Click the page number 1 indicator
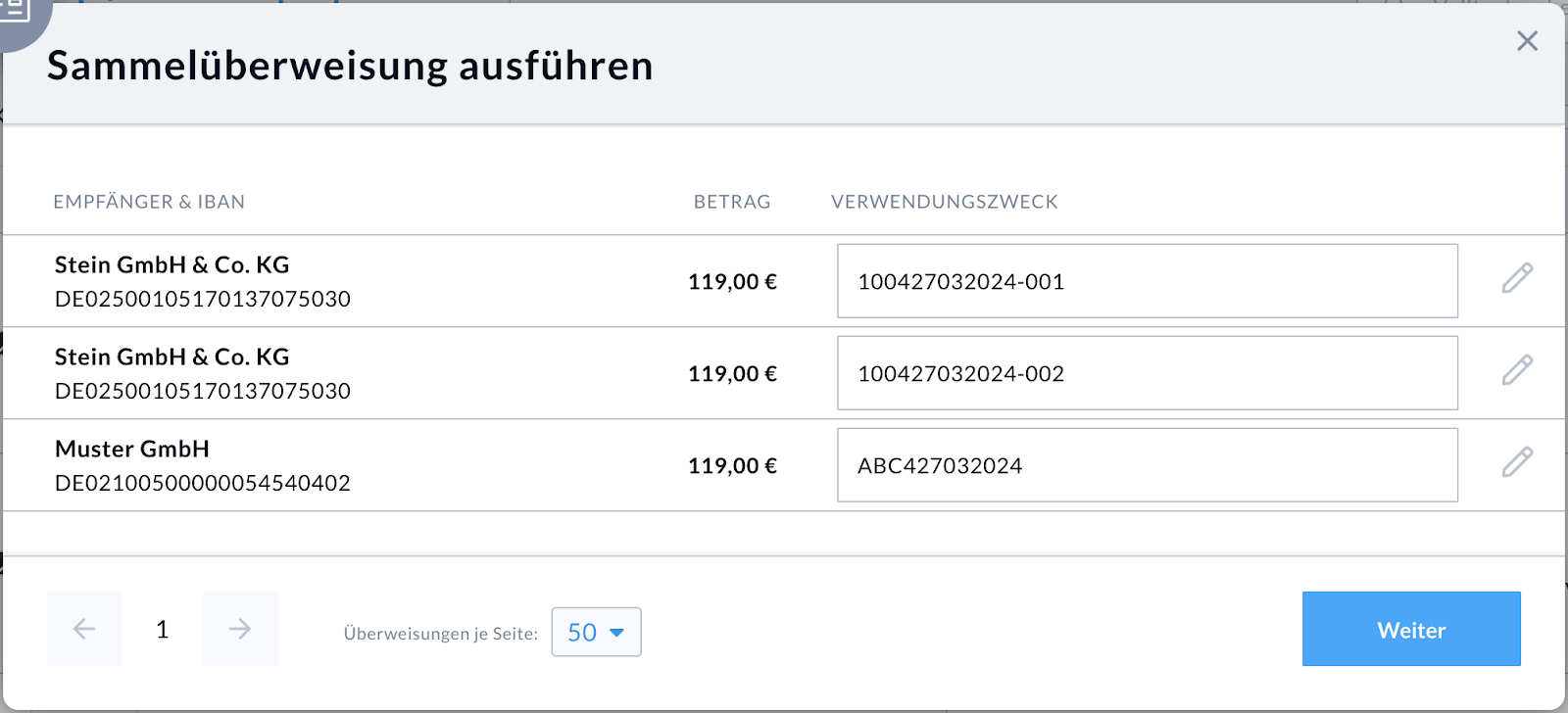Viewport: 1568px width, 713px height. (x=163, y=628)
